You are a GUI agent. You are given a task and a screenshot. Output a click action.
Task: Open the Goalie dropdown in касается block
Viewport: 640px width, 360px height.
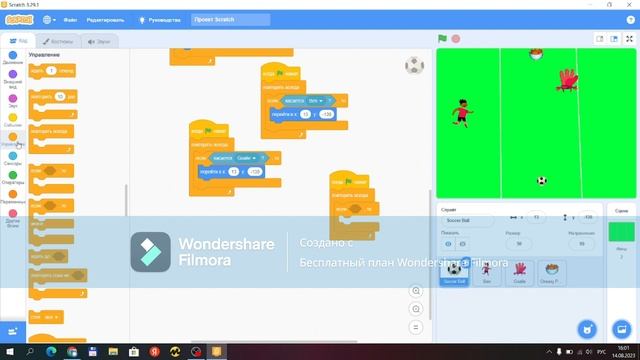pyautogui.click(x=247, y=158)
